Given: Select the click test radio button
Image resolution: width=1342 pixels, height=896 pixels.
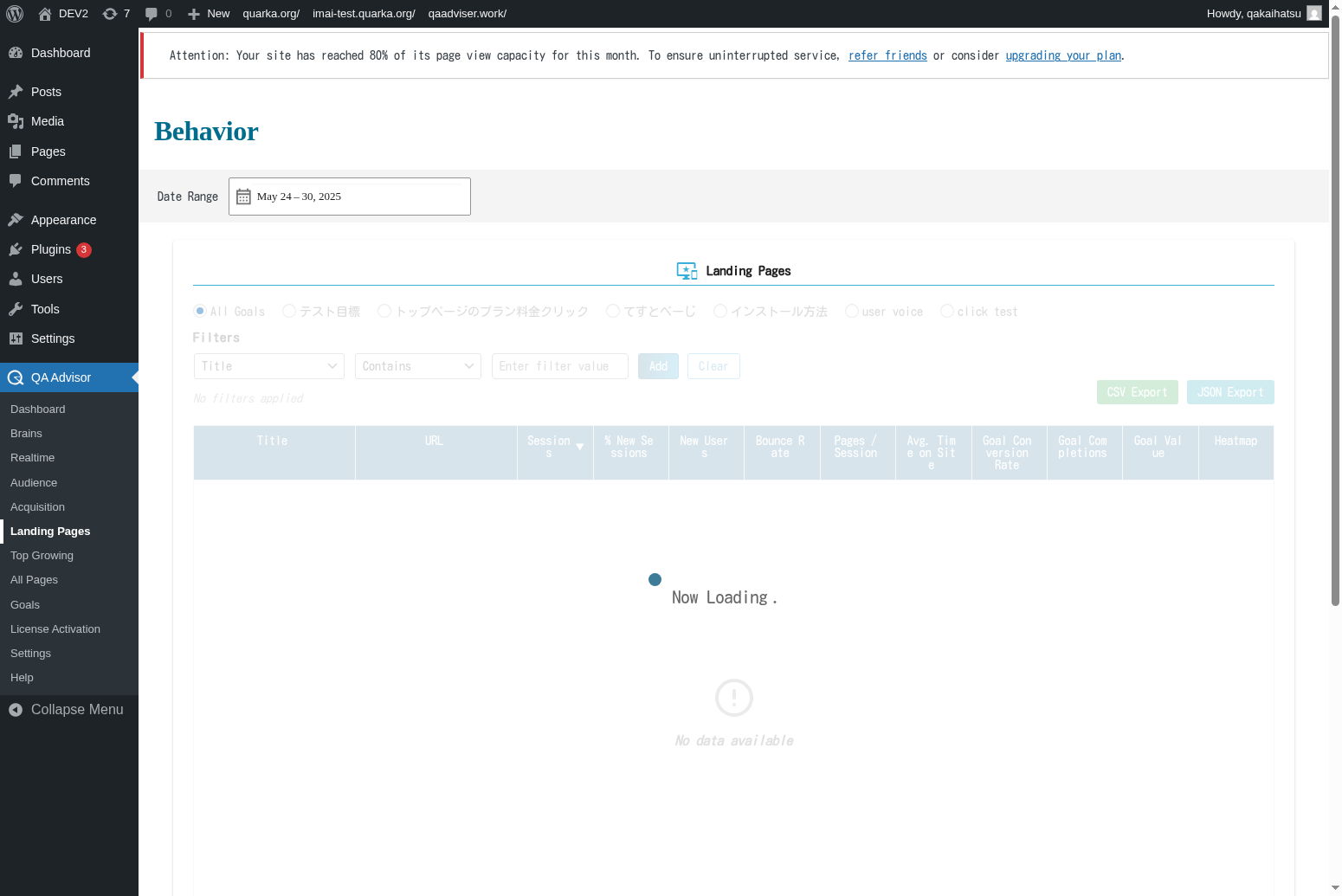Looking at the screenshot, I should pyautogui.click(x=947, y=311).
